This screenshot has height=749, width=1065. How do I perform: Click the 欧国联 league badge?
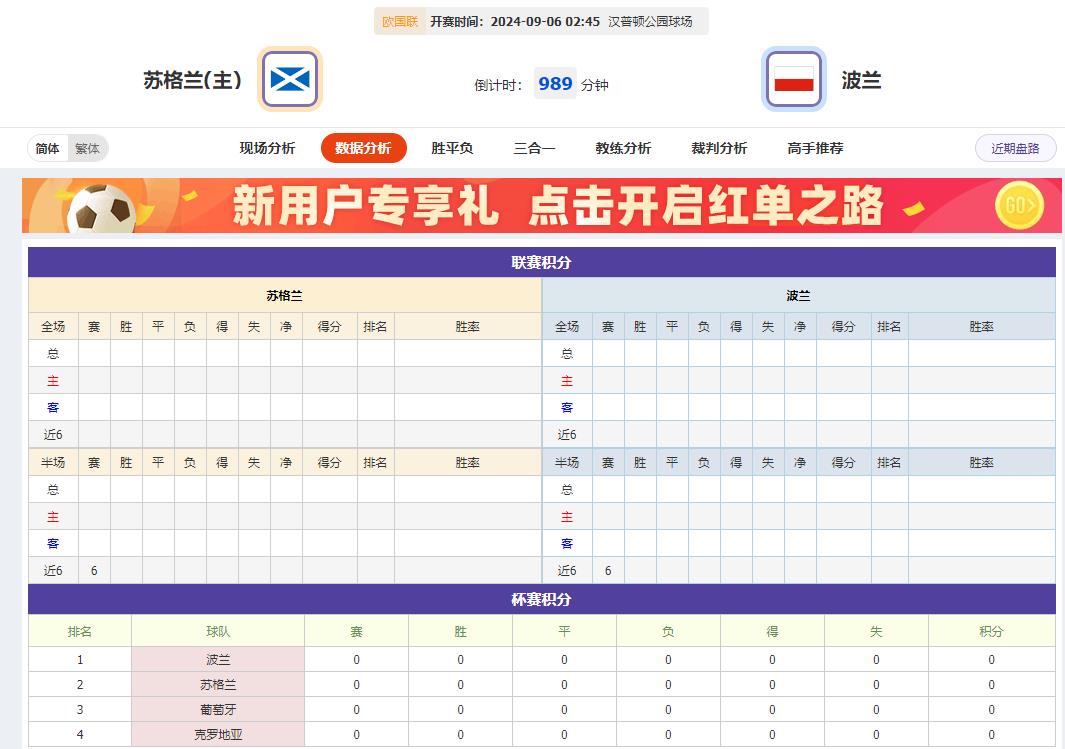pos(400,20)
